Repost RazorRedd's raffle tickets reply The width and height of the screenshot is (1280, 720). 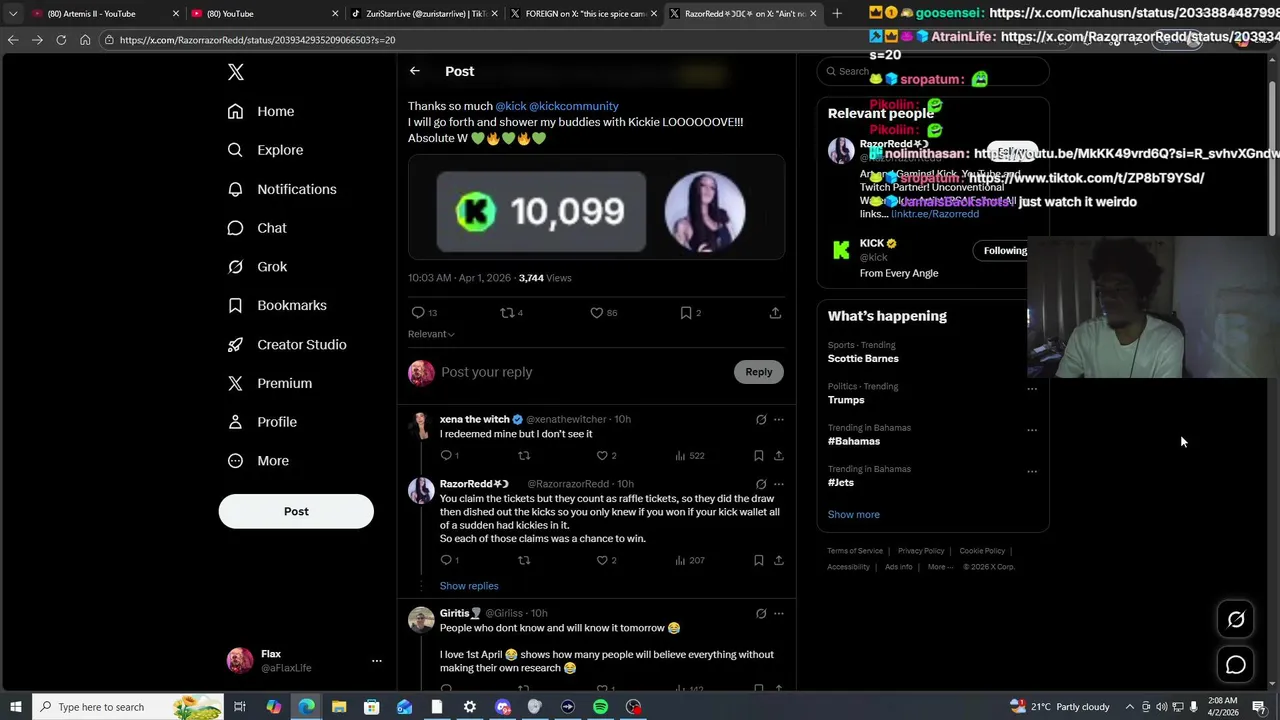(524, 560)
